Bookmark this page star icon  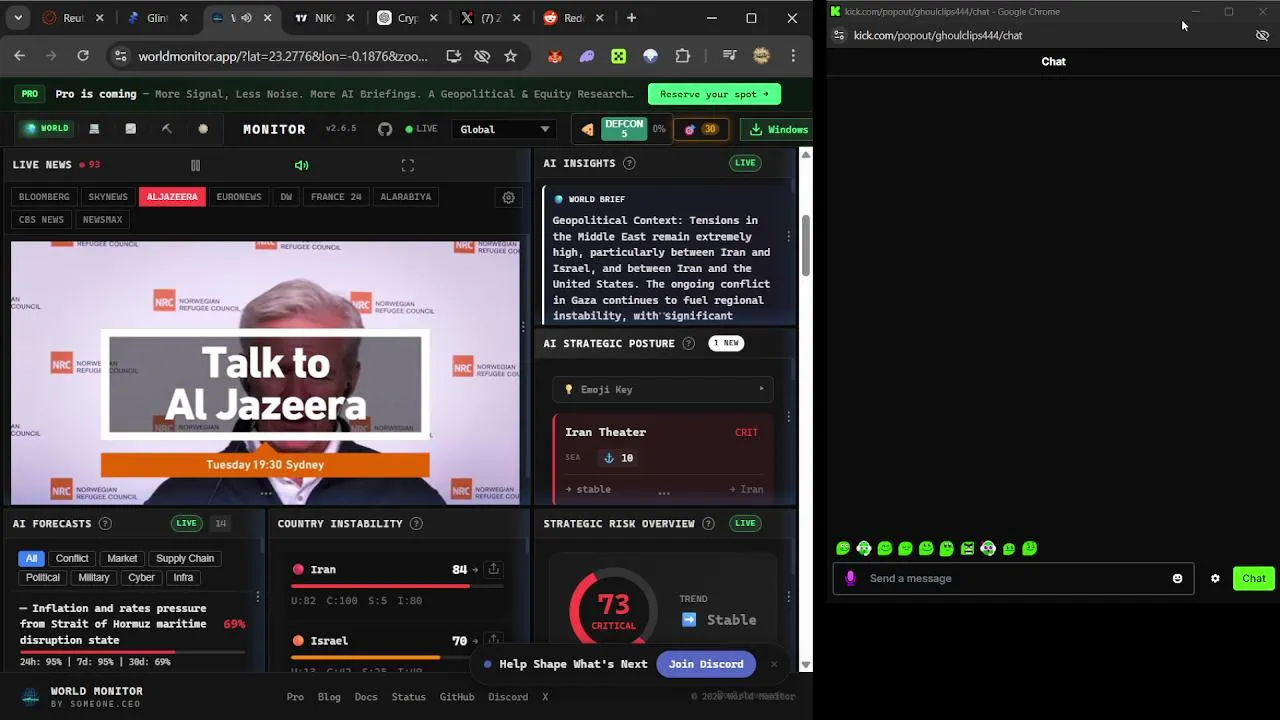click(x=510, y=56)
